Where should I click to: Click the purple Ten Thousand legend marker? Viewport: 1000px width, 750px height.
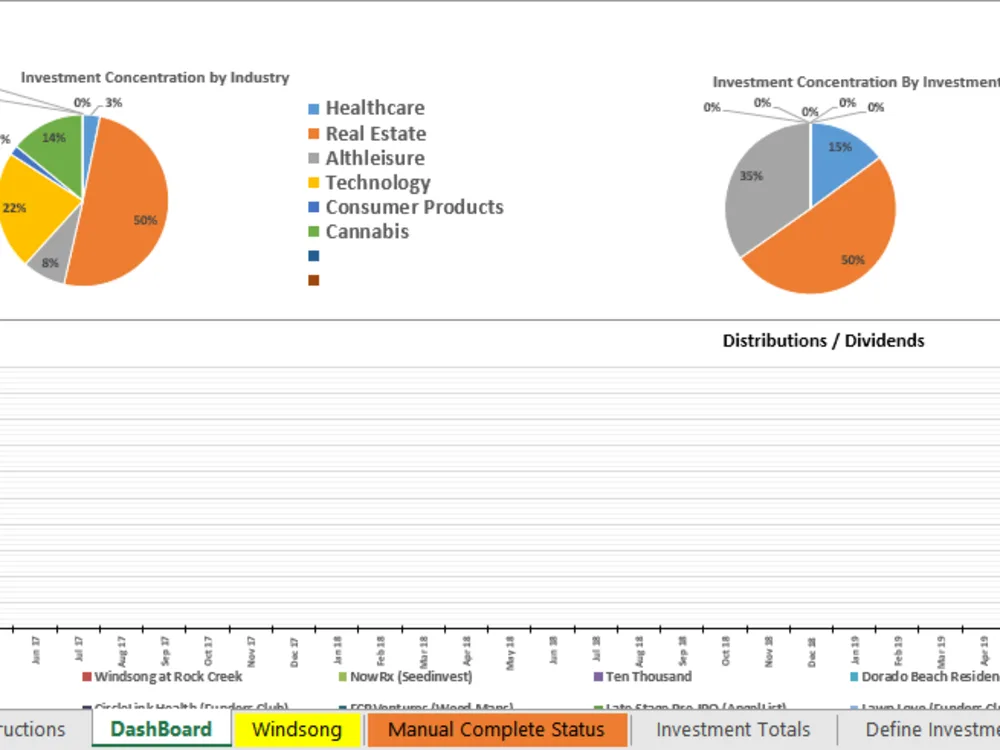(598, 677)
